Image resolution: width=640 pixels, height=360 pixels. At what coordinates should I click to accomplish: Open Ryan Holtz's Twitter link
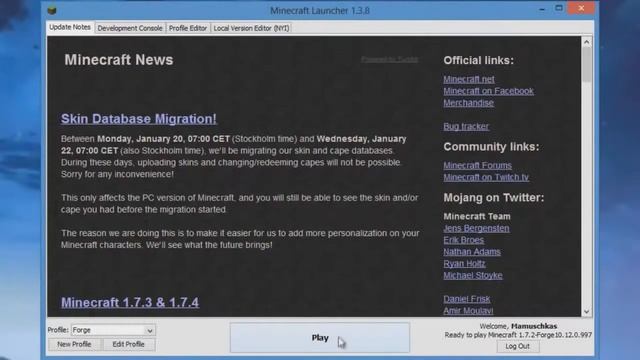[x=464, y=264]
